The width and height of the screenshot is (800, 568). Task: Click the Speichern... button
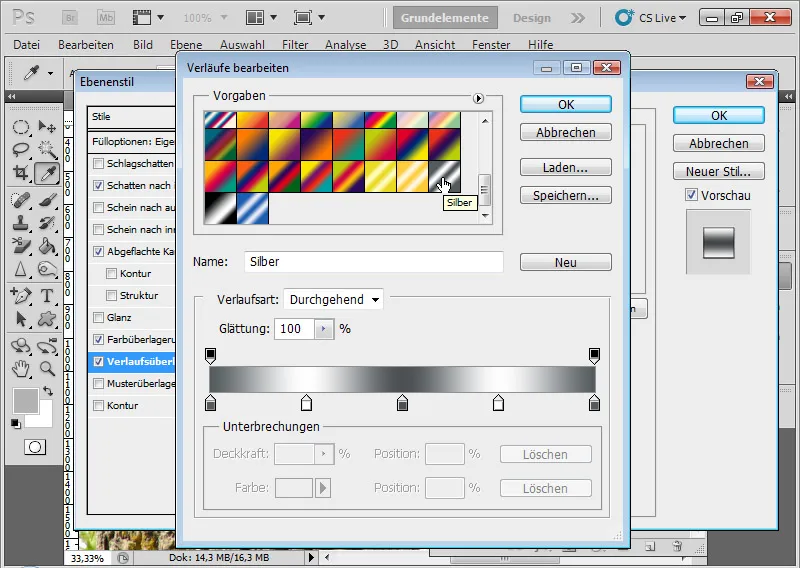pyautogui.click(x=566, y=195)
